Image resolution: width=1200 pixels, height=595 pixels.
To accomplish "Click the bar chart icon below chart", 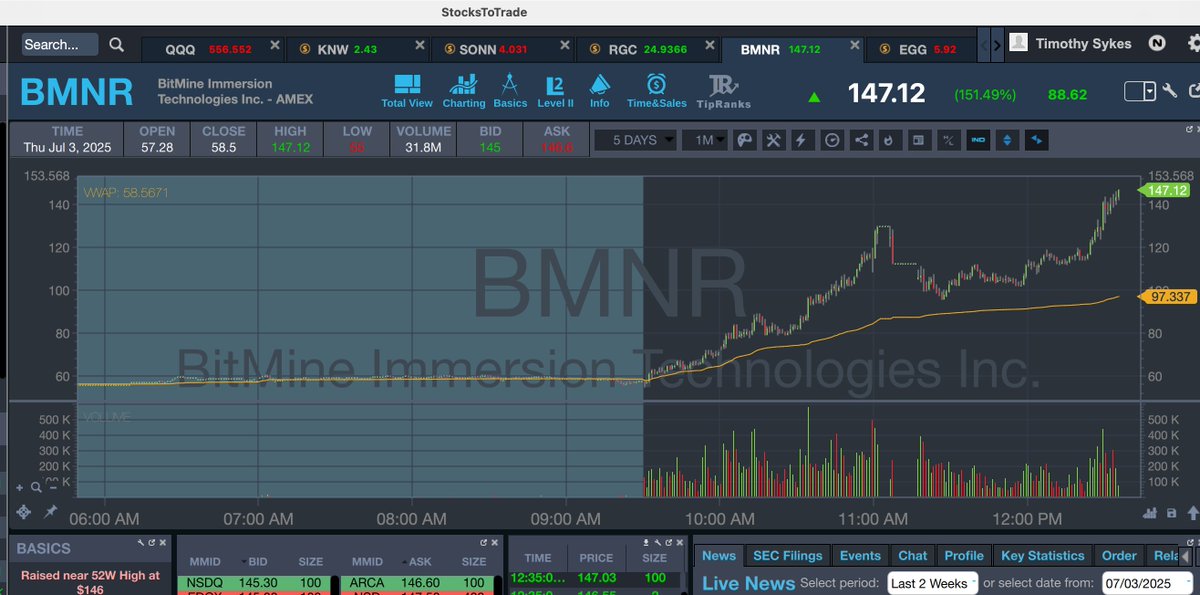I will pos(1152,513).
